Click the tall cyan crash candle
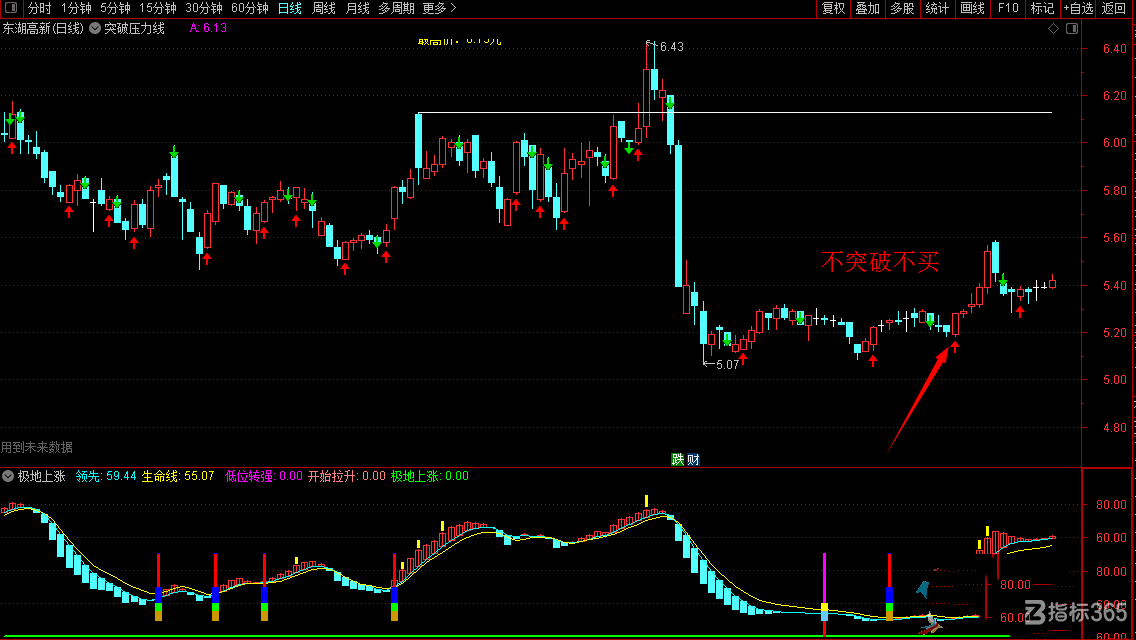1136x640 pixels. (x=679, y=215)
